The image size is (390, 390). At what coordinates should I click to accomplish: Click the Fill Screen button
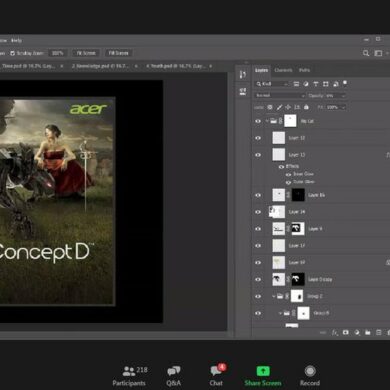118,53
